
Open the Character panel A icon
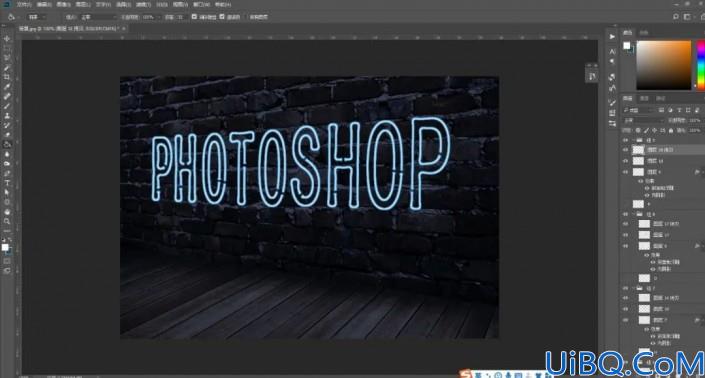pos(612,52)
